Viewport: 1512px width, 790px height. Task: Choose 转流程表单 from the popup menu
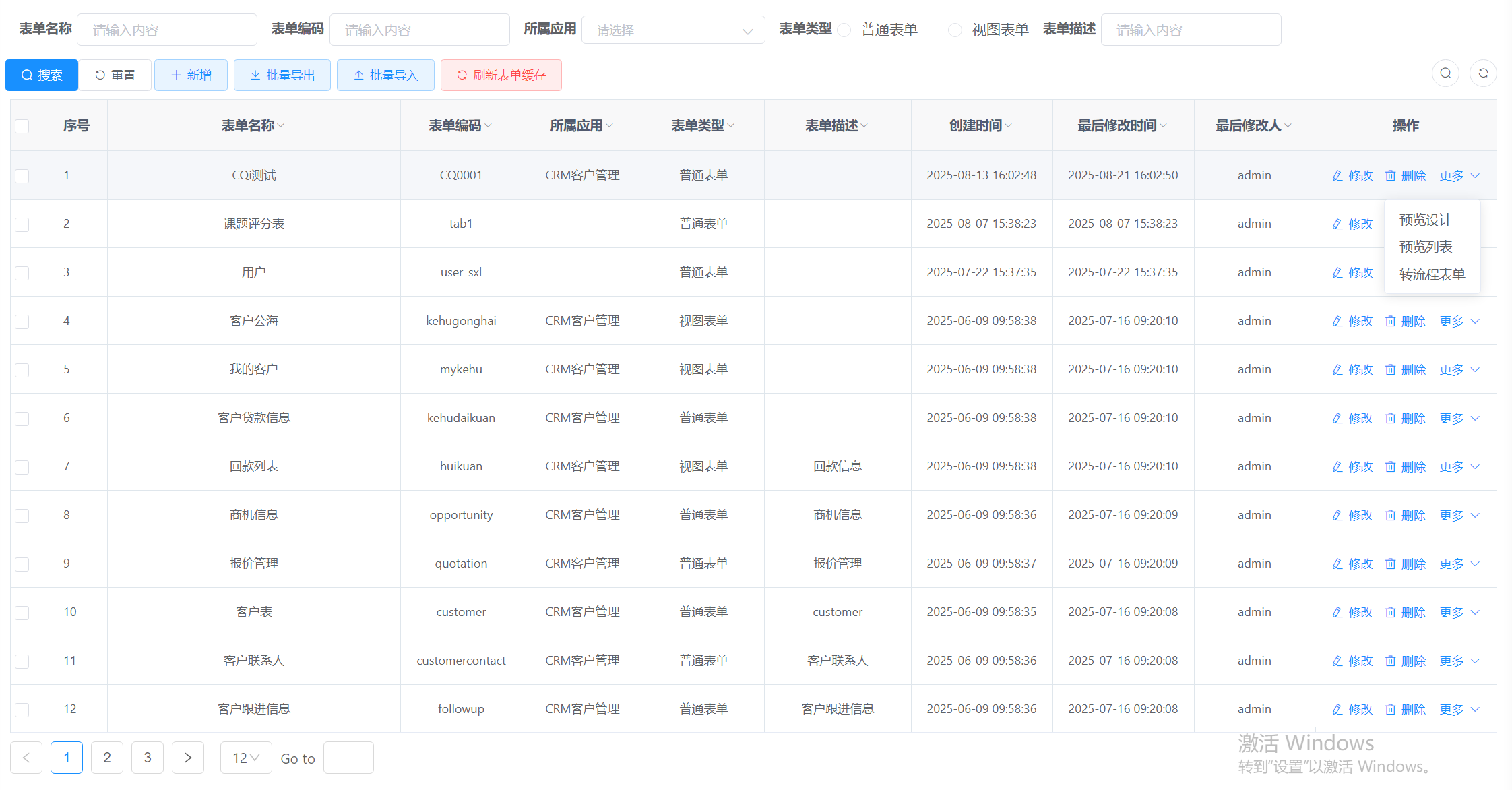click(x=1432, y=274)
